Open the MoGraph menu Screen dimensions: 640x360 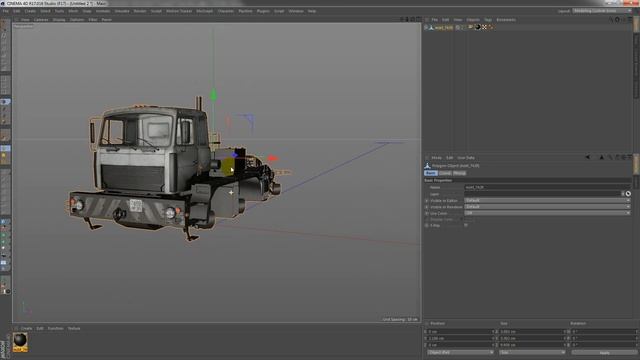click(204, 11)
